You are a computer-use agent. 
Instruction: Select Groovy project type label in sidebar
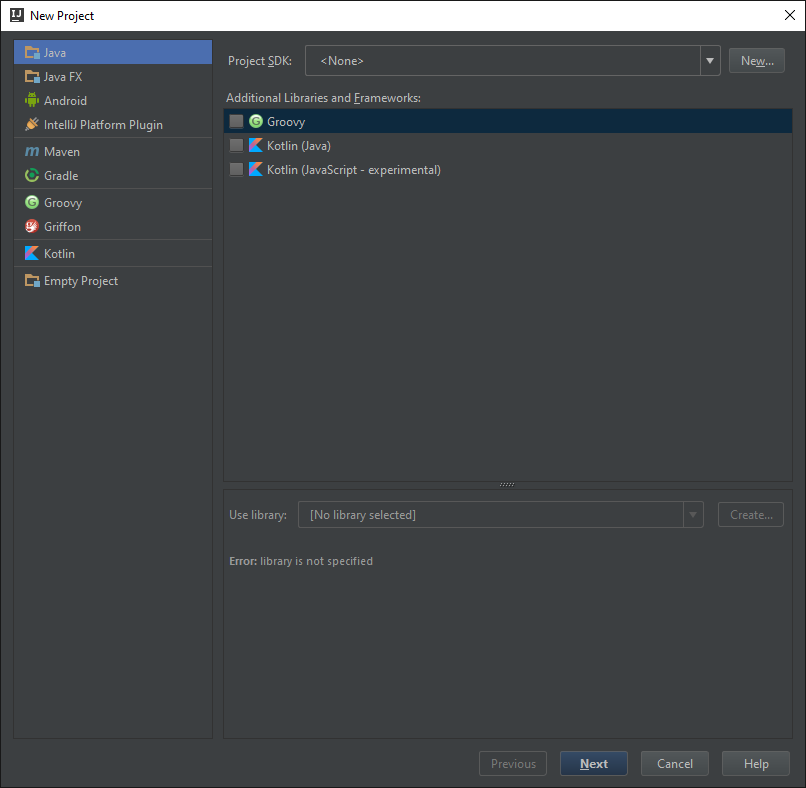[x=63, y=203]
